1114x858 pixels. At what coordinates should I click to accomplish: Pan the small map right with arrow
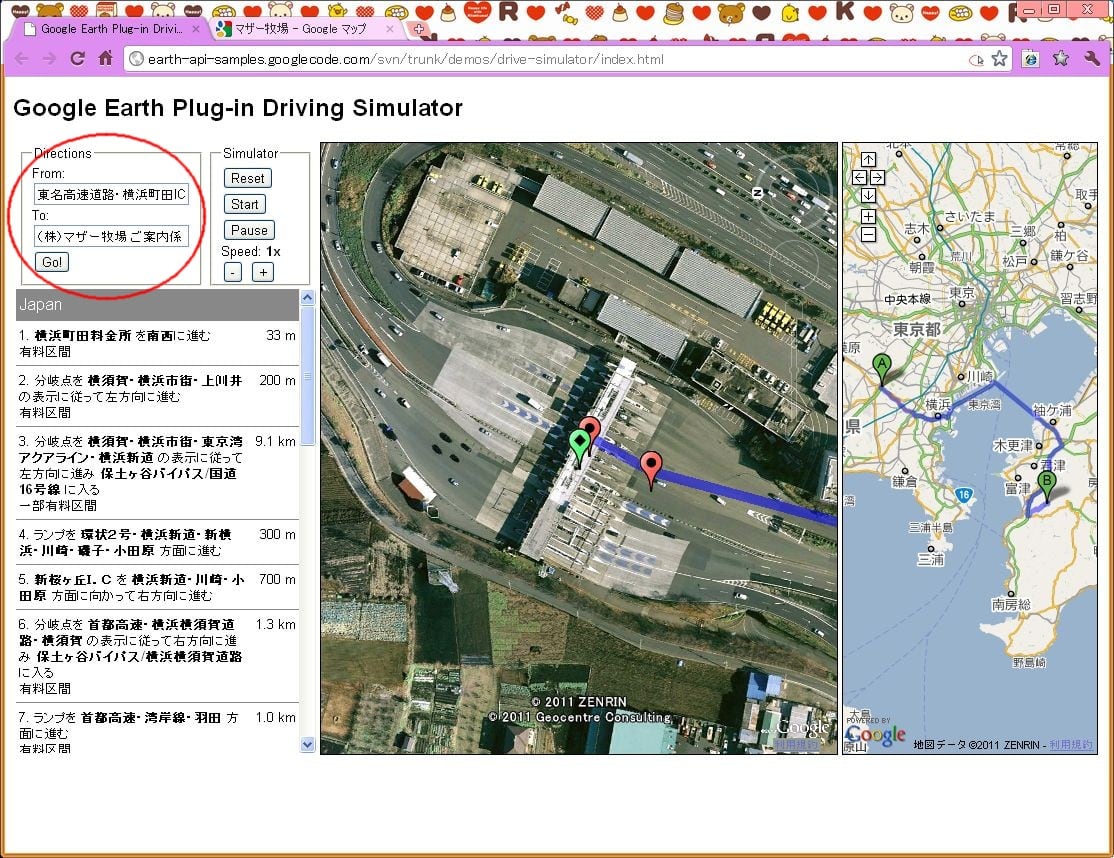pos(877,177)
